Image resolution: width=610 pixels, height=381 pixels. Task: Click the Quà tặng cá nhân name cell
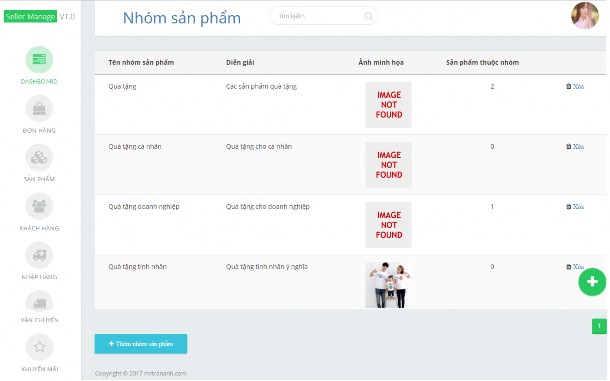(135, 147)
